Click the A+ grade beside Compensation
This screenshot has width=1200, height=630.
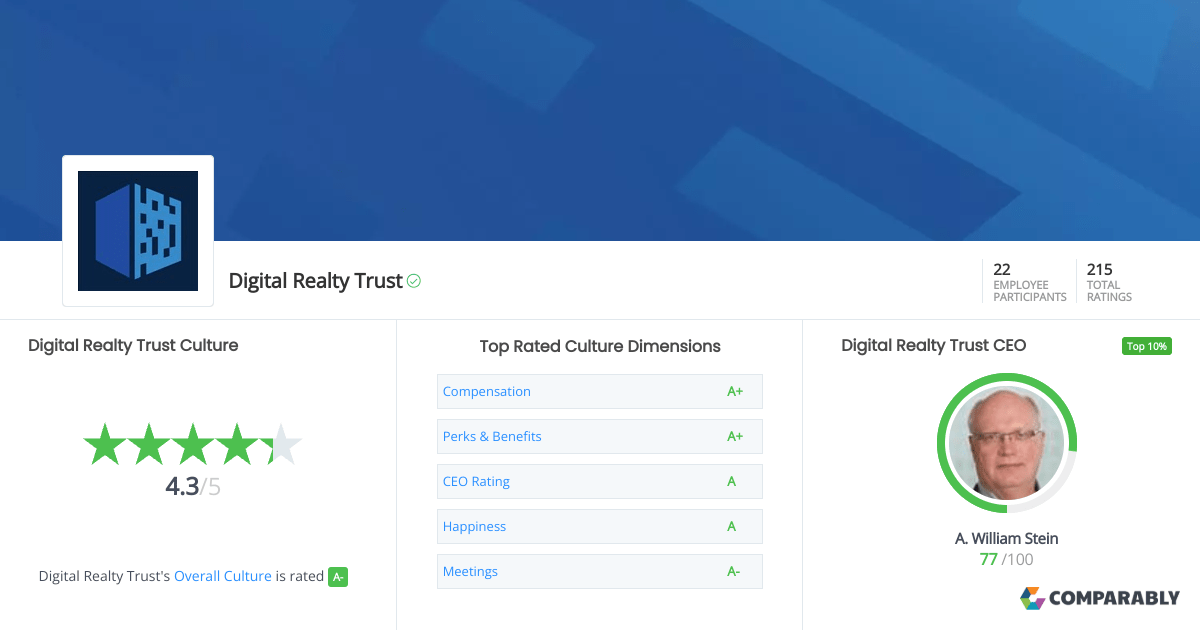pyautogui.click(x=735, y=391)
